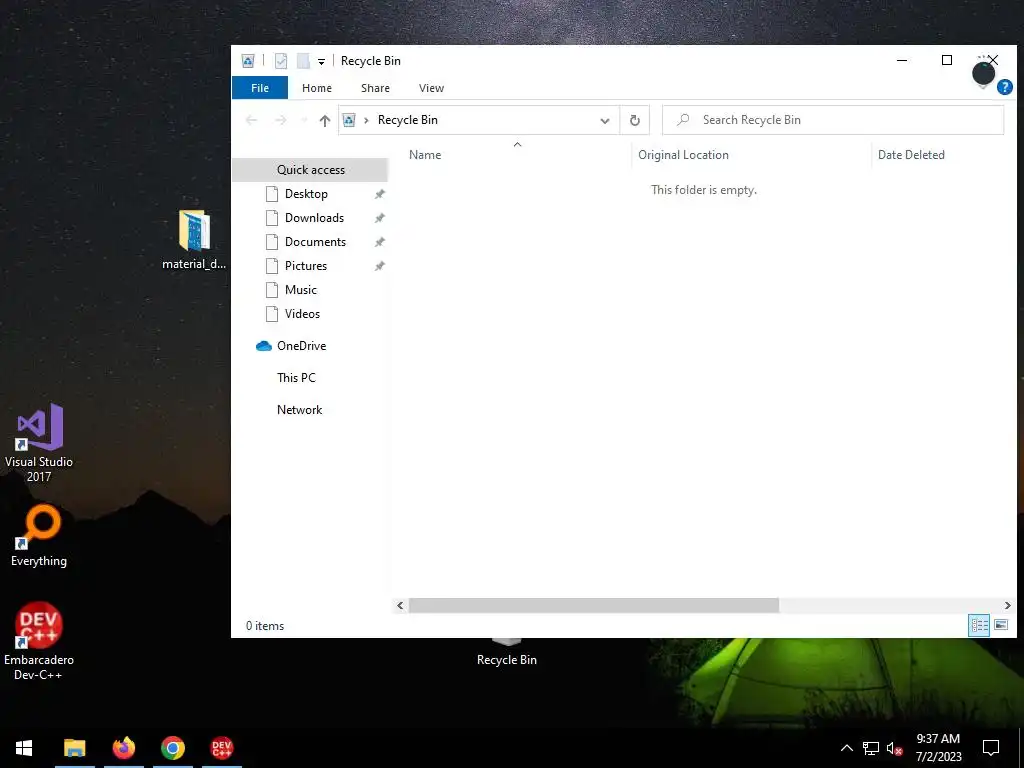Click the network status tray icon
The height and width of the screenshot is (768, 1024).
[x=871, y=748]
